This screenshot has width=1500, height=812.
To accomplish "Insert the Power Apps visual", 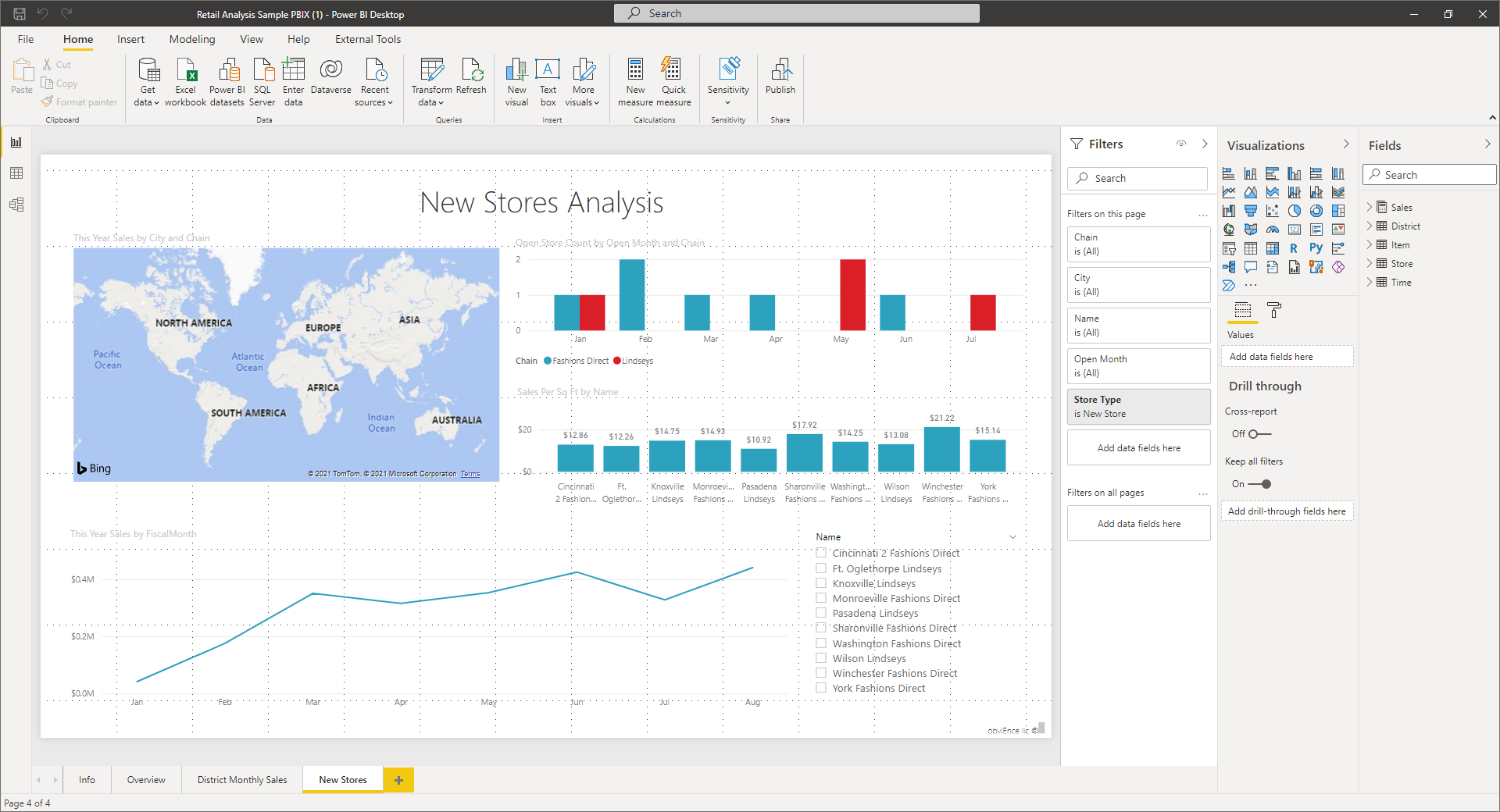I will click(x=1338, y=267).
